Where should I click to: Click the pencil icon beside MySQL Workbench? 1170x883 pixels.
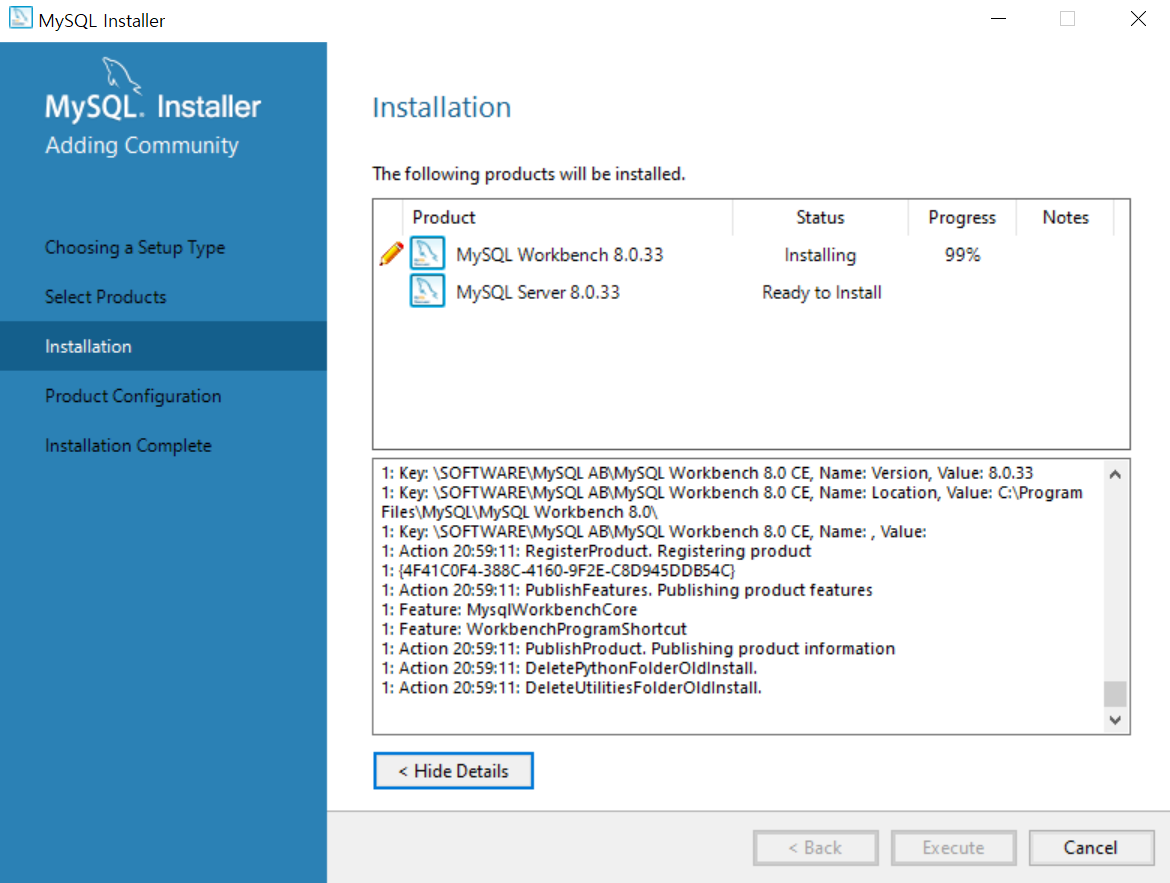(x=391, y=254)
